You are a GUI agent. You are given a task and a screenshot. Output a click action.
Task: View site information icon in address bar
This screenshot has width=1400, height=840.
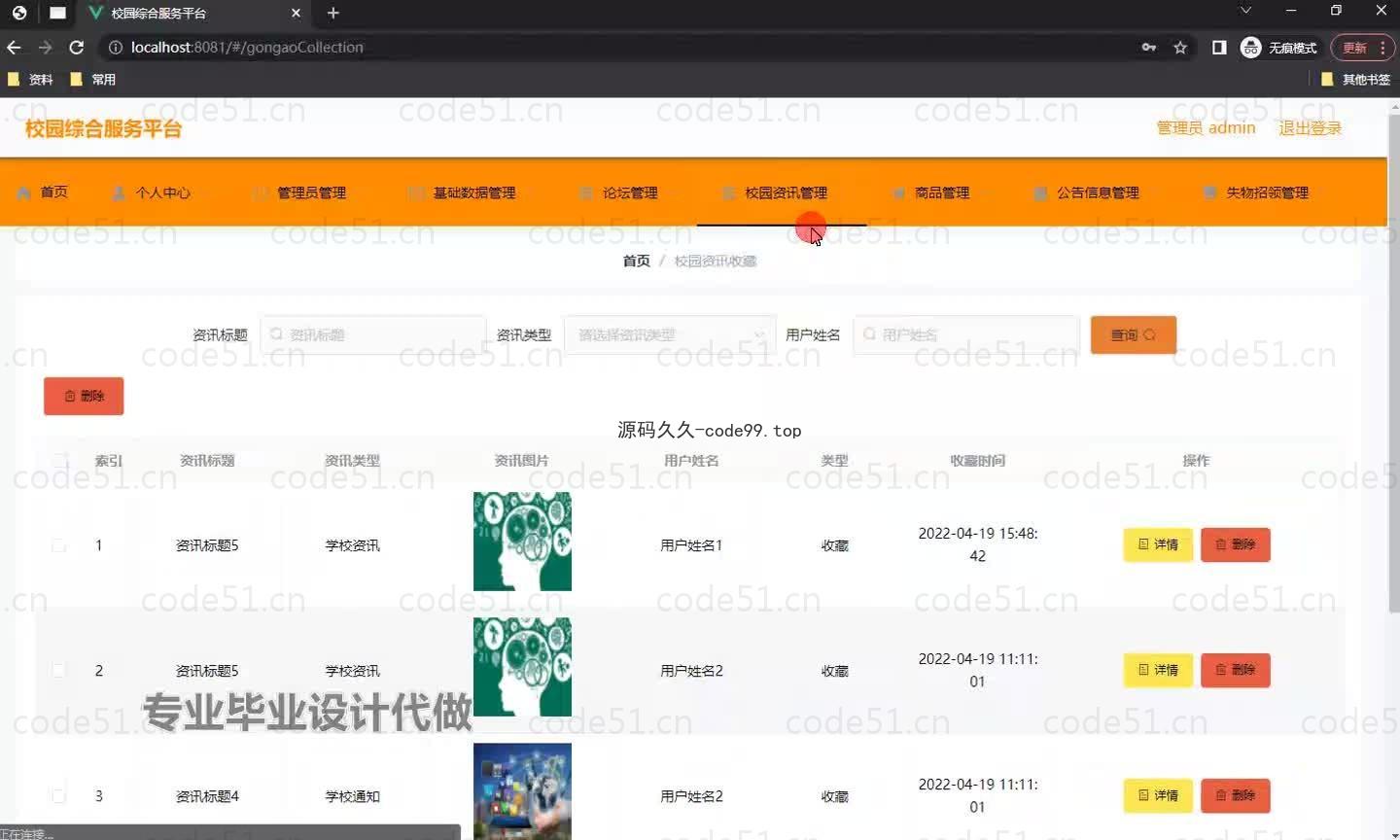[115, 47]
